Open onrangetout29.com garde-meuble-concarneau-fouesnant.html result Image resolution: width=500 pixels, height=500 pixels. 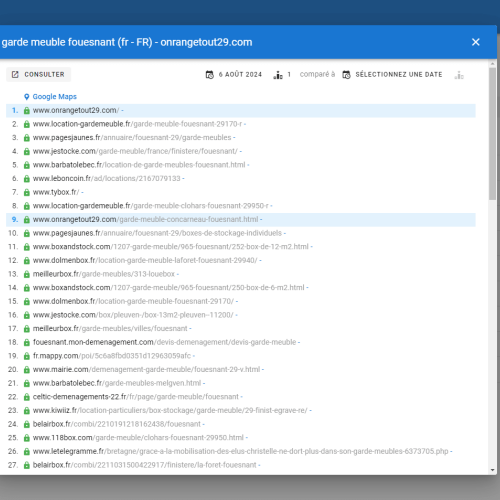tap(146, 220)
